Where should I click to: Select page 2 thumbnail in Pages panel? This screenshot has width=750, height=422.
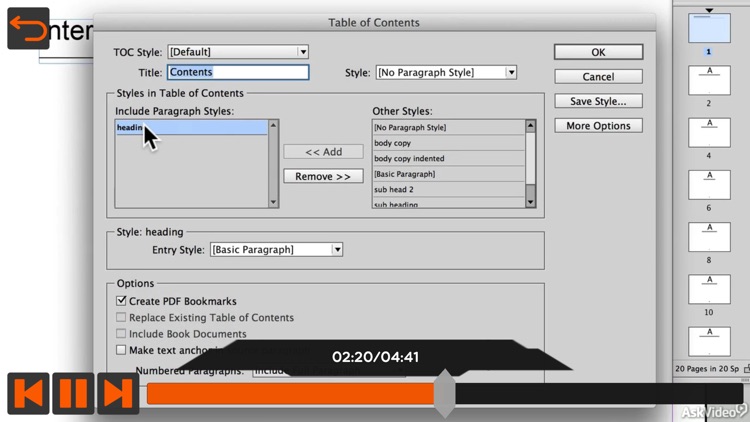[709, 79]
